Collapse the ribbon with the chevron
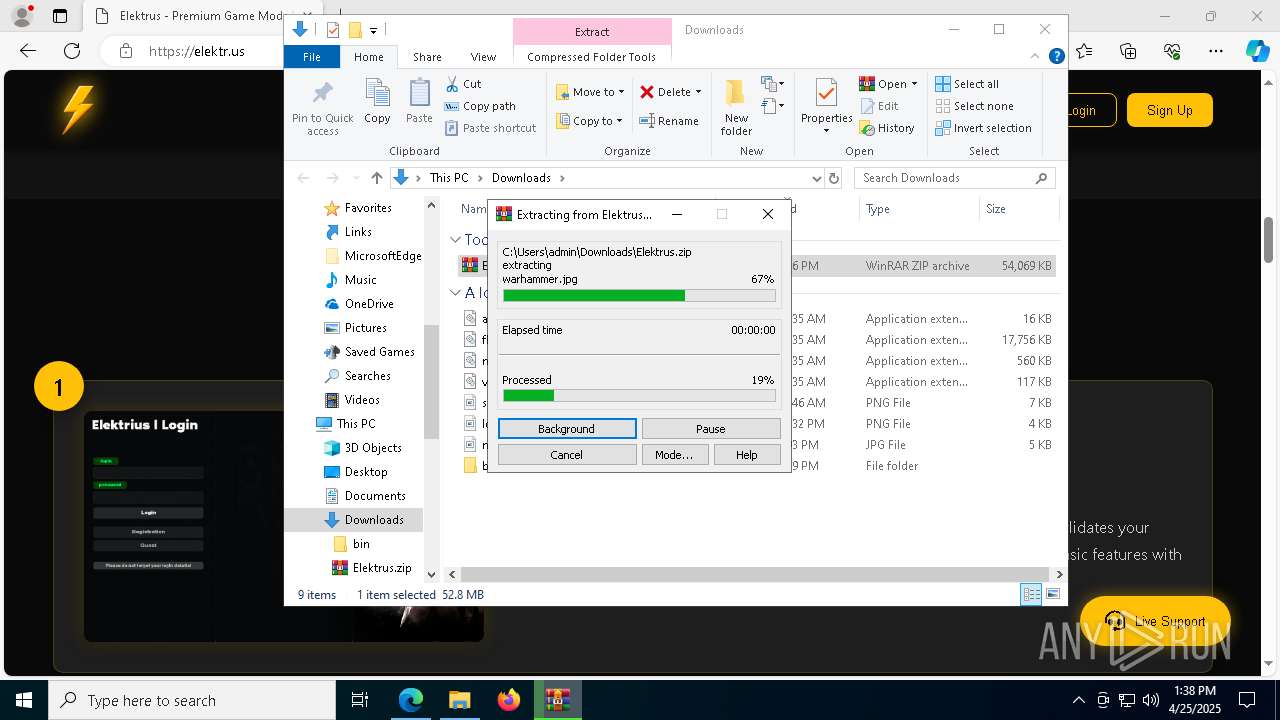Image resolution: width=1280 pixels, height=720 pixels. point(1036,57)
